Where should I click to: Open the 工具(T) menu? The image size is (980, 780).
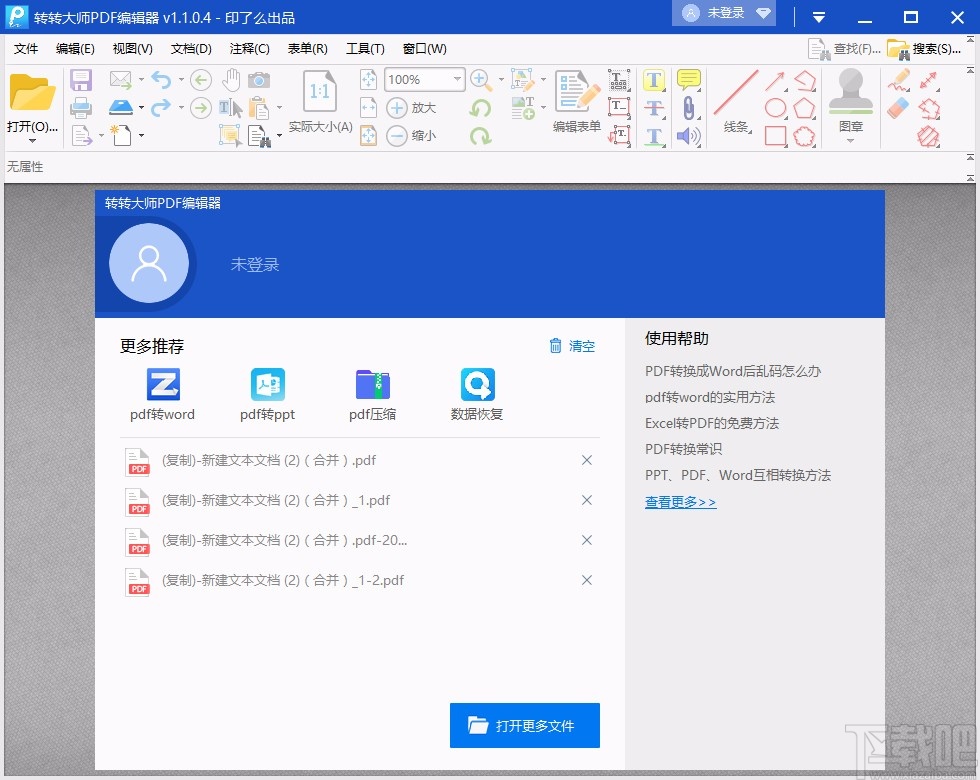pos(365,48)
